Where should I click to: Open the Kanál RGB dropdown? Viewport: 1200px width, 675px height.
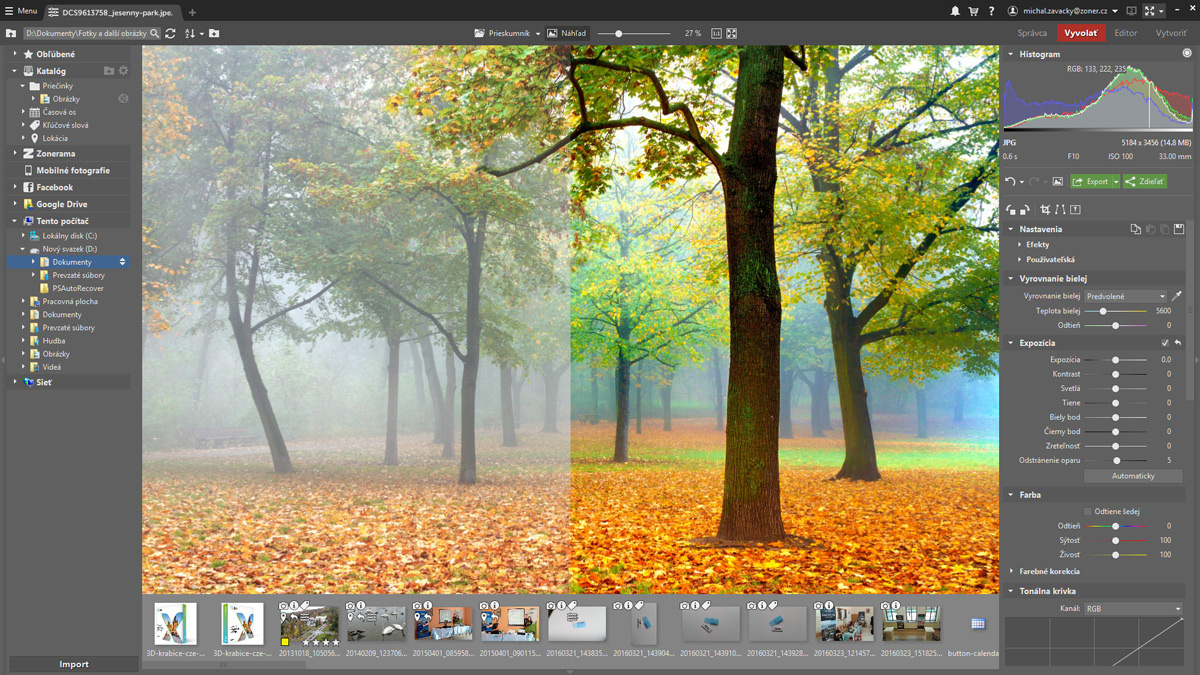click(x=1133, y=608)
